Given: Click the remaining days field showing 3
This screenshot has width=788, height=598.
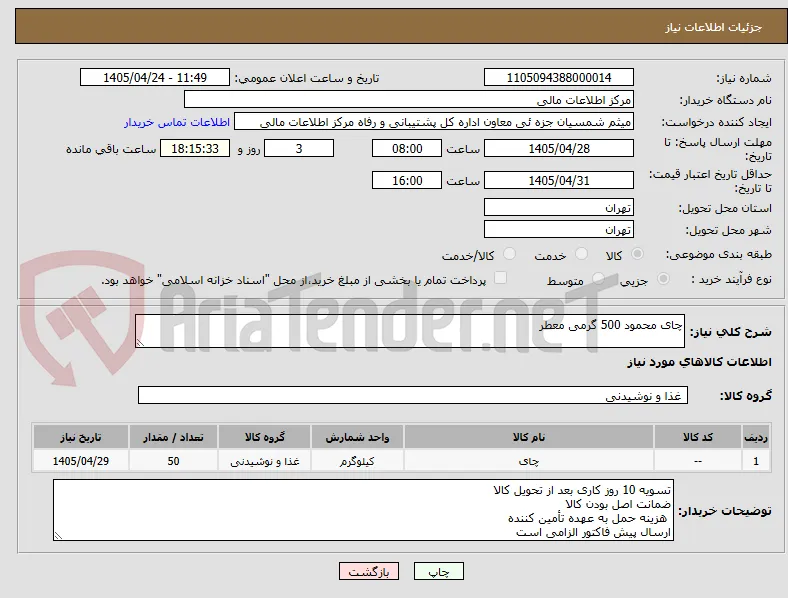Looking at the screenshot, I should [299, 148].
